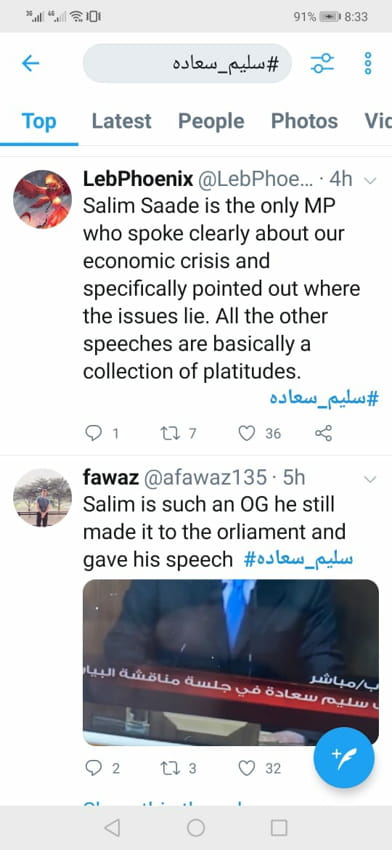Tap the back arrow icon
392x850 pixels.
point(30,63)
